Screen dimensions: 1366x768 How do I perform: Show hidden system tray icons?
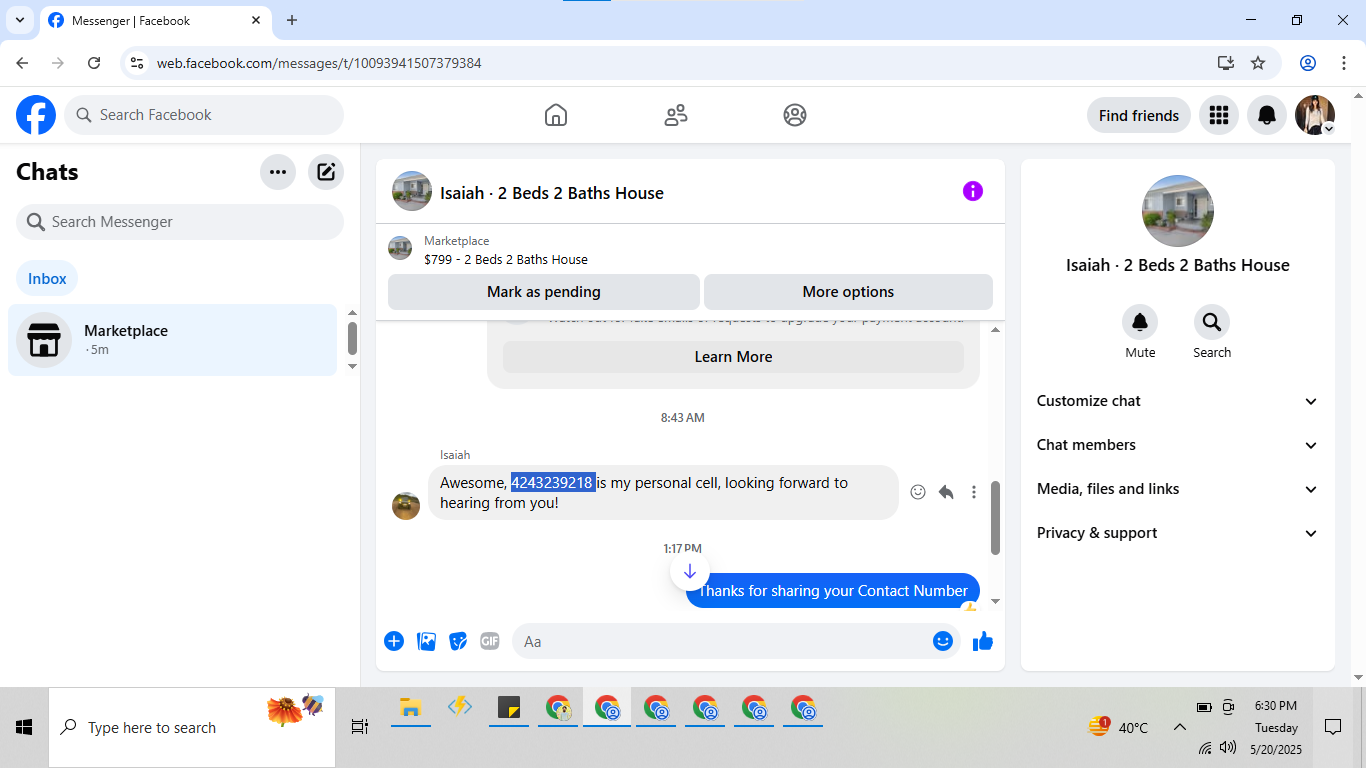[1180, 728]
